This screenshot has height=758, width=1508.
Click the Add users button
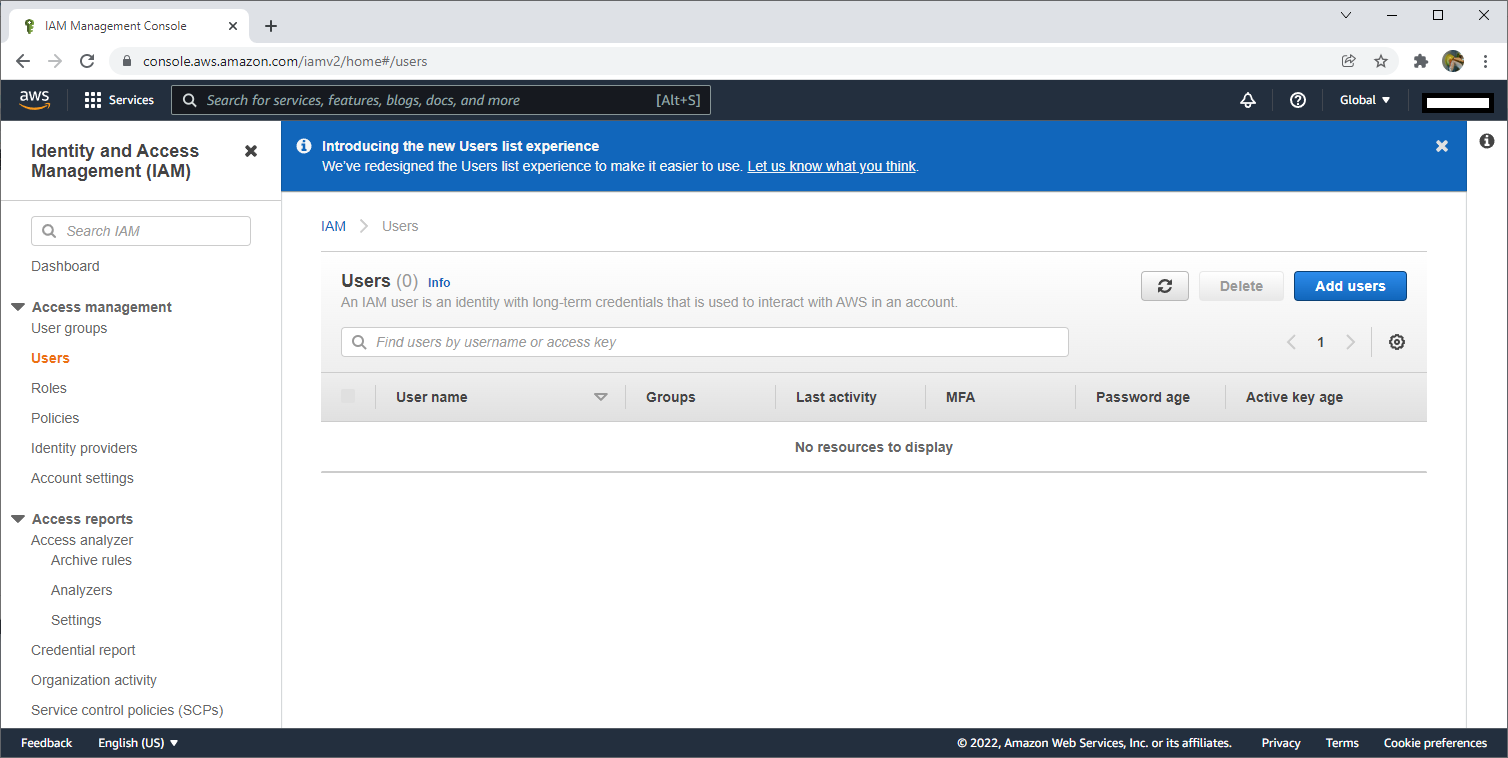click(1350, 286)
